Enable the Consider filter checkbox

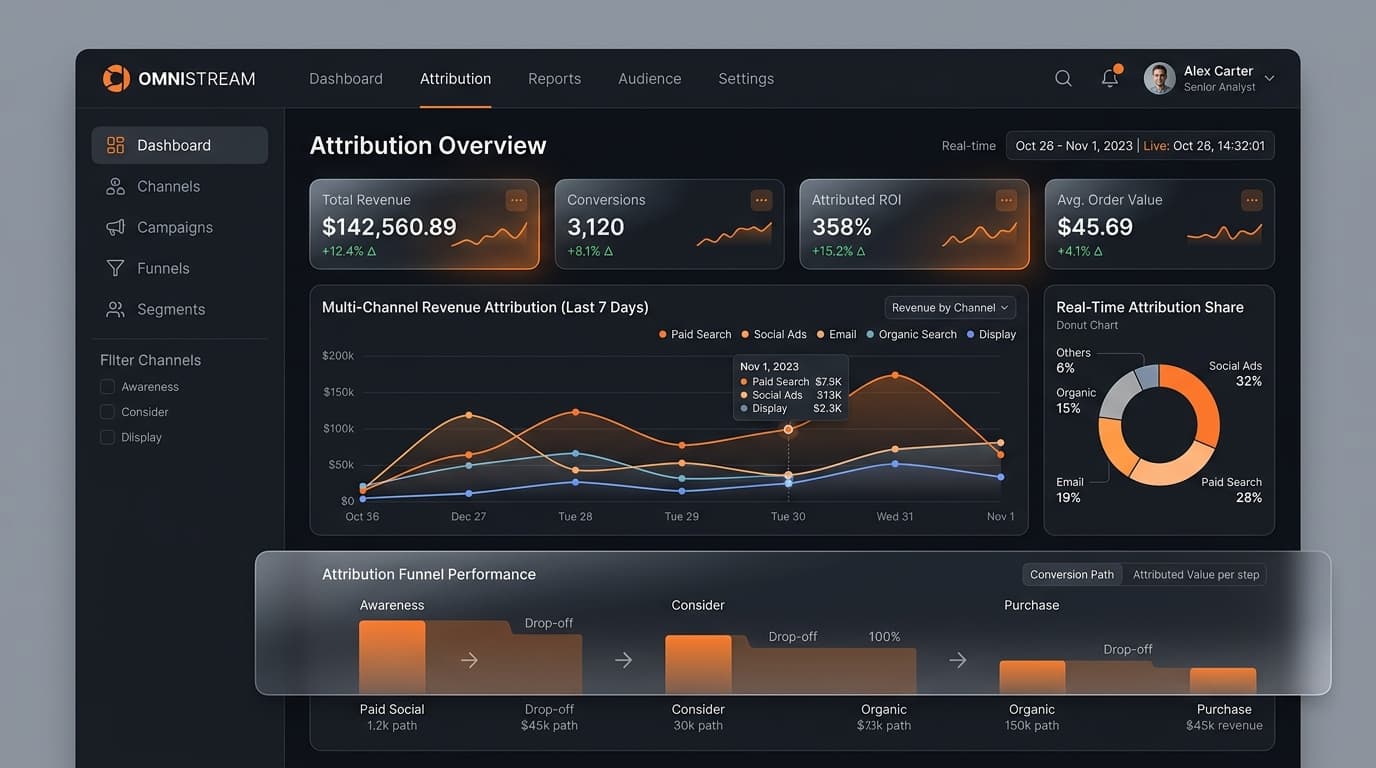pyautogui.click(x=107, y=412)
